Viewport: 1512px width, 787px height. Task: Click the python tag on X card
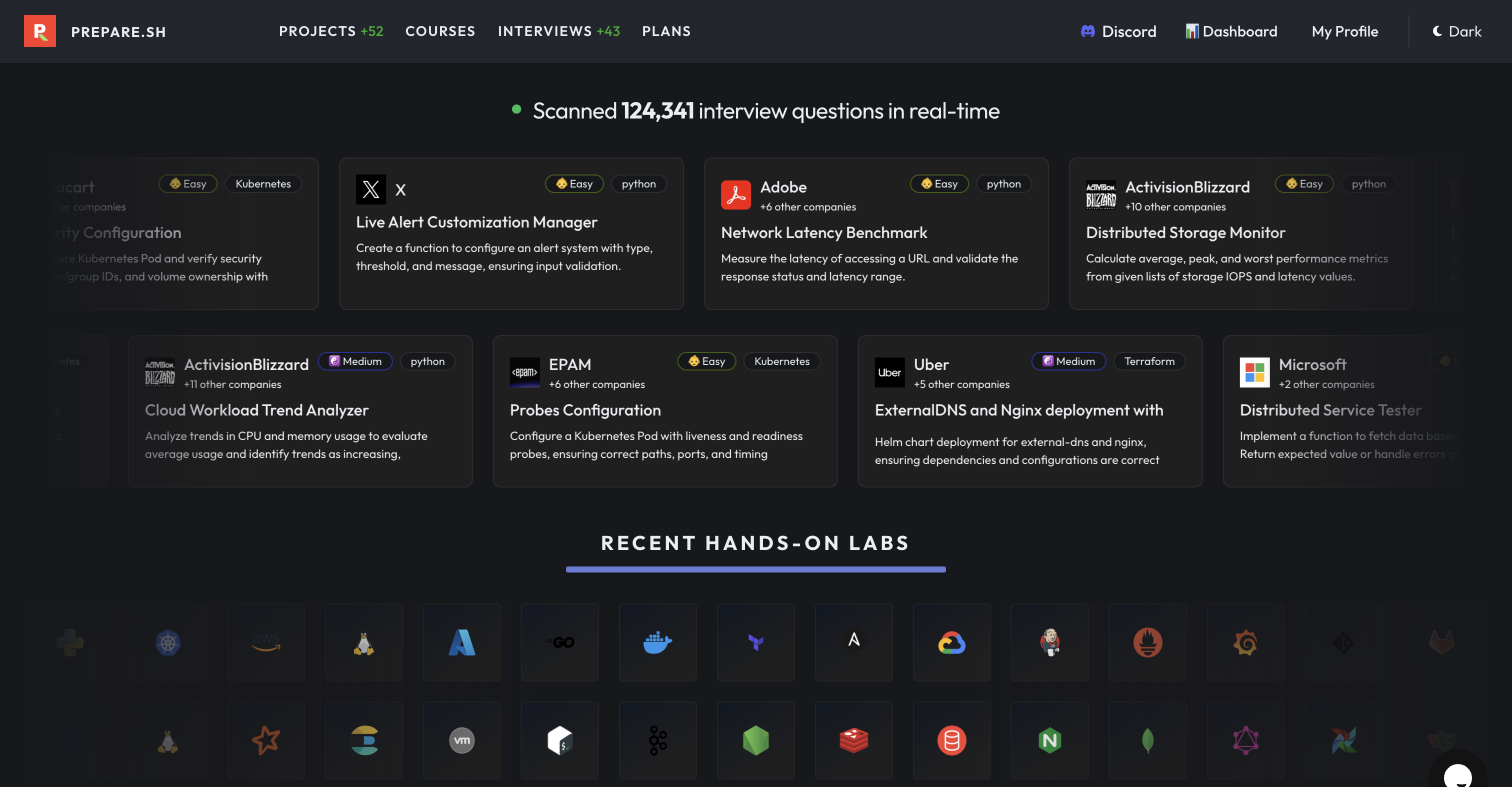(x=638, y=184)
